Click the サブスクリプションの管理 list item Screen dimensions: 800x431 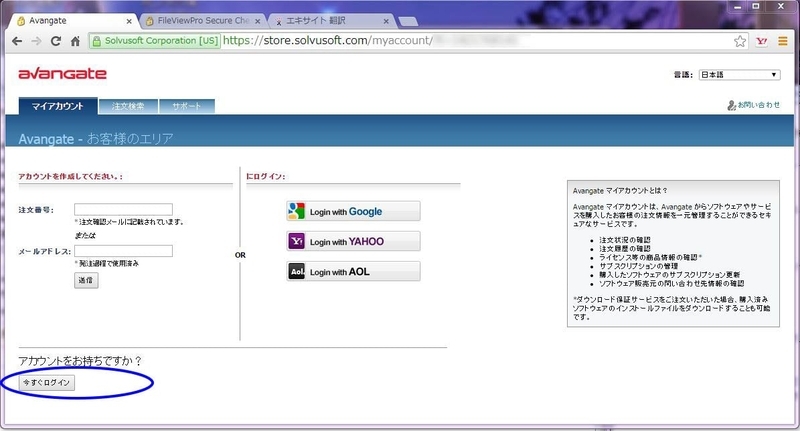[x=638, y=266]
